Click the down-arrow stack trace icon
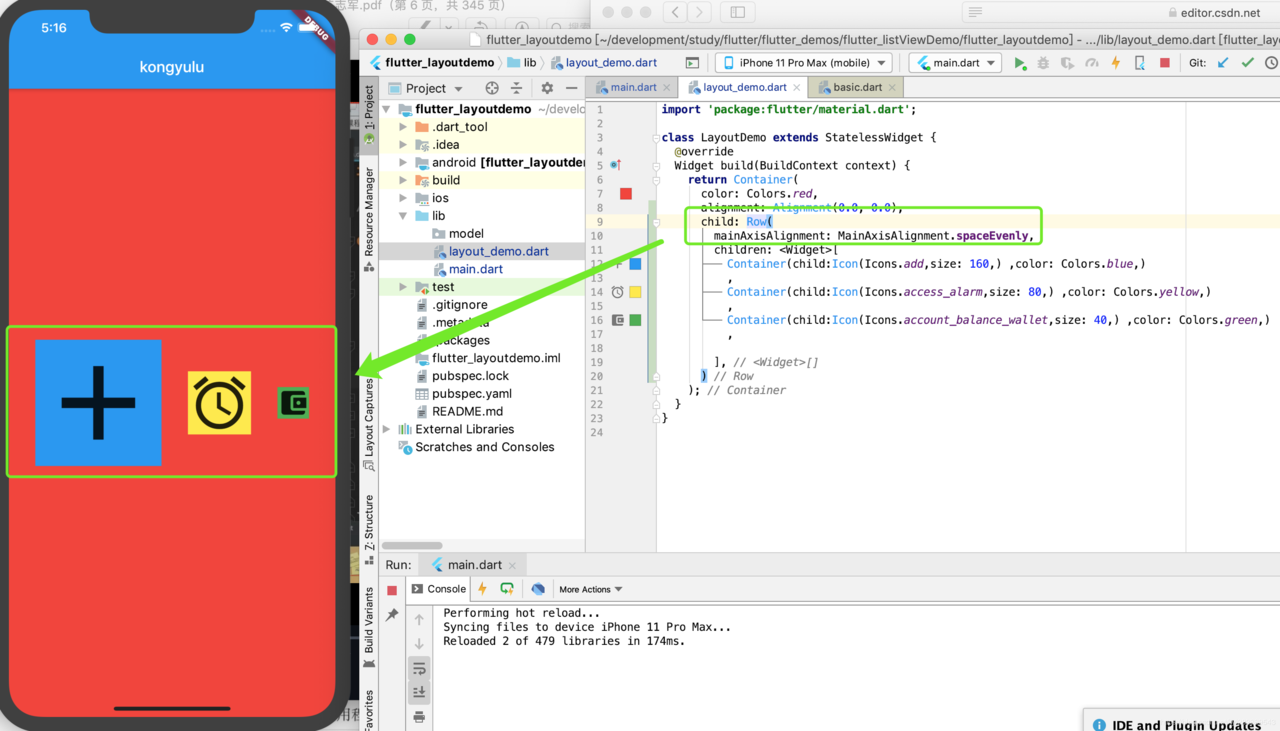1280x731 pixels. [419, 643]
